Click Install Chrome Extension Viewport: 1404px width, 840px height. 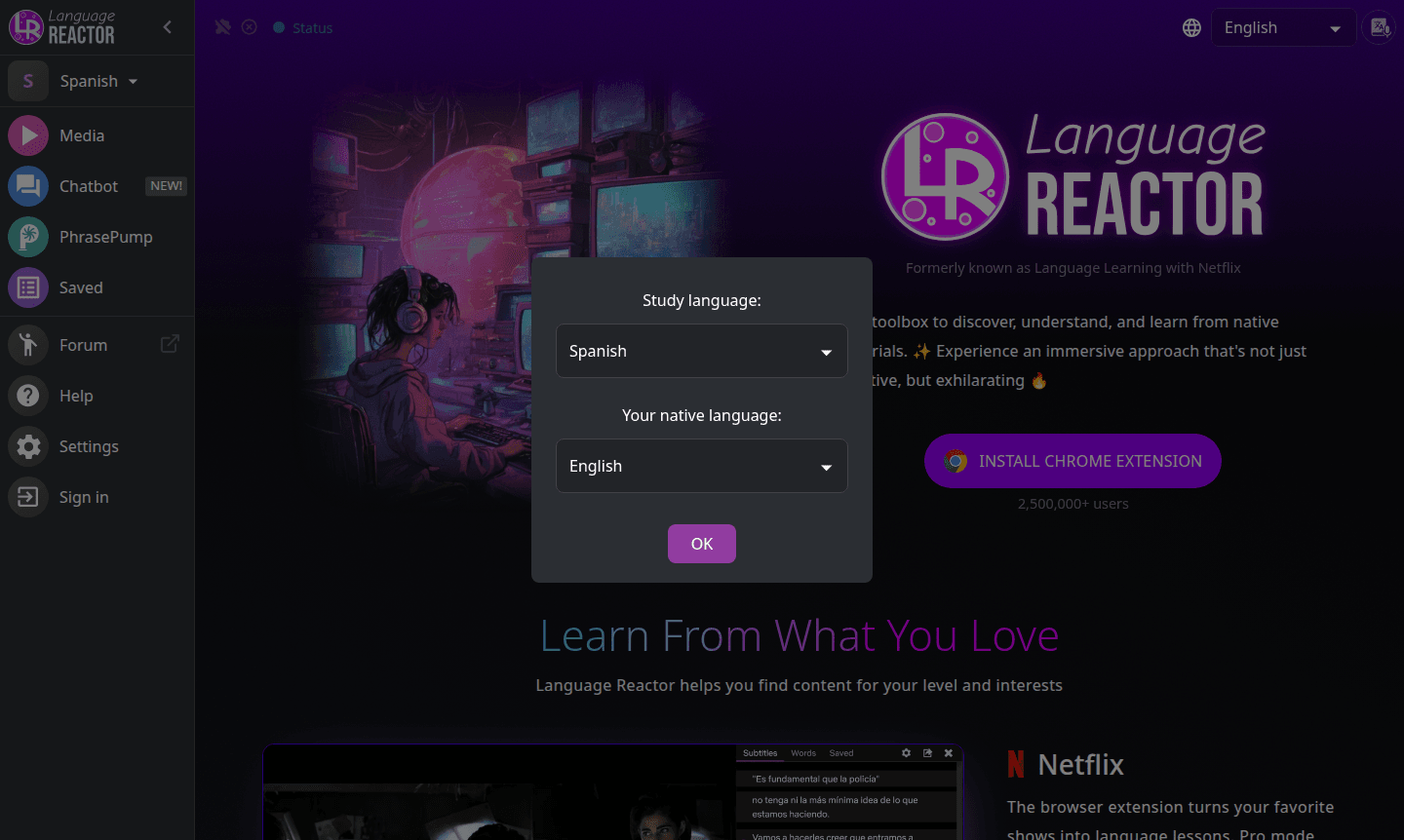click(1072, 461)
